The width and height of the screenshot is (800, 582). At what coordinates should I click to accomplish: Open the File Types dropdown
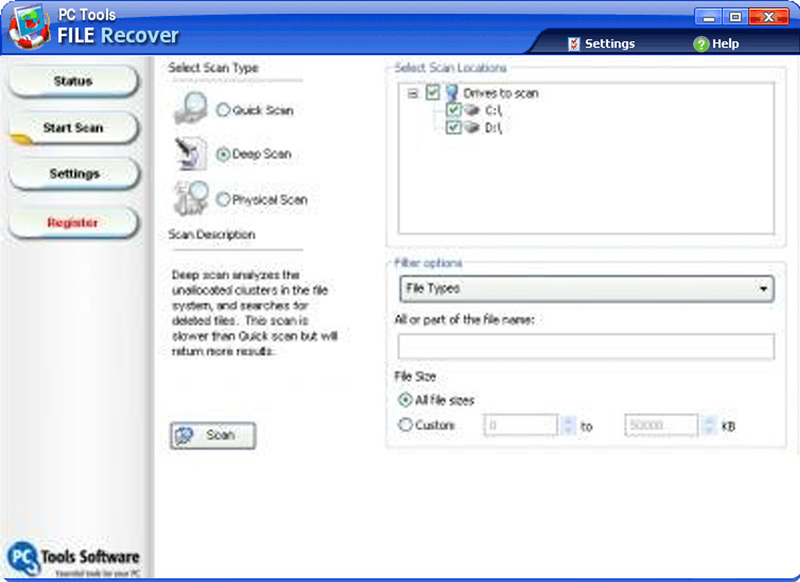click(x=586, y=289)
